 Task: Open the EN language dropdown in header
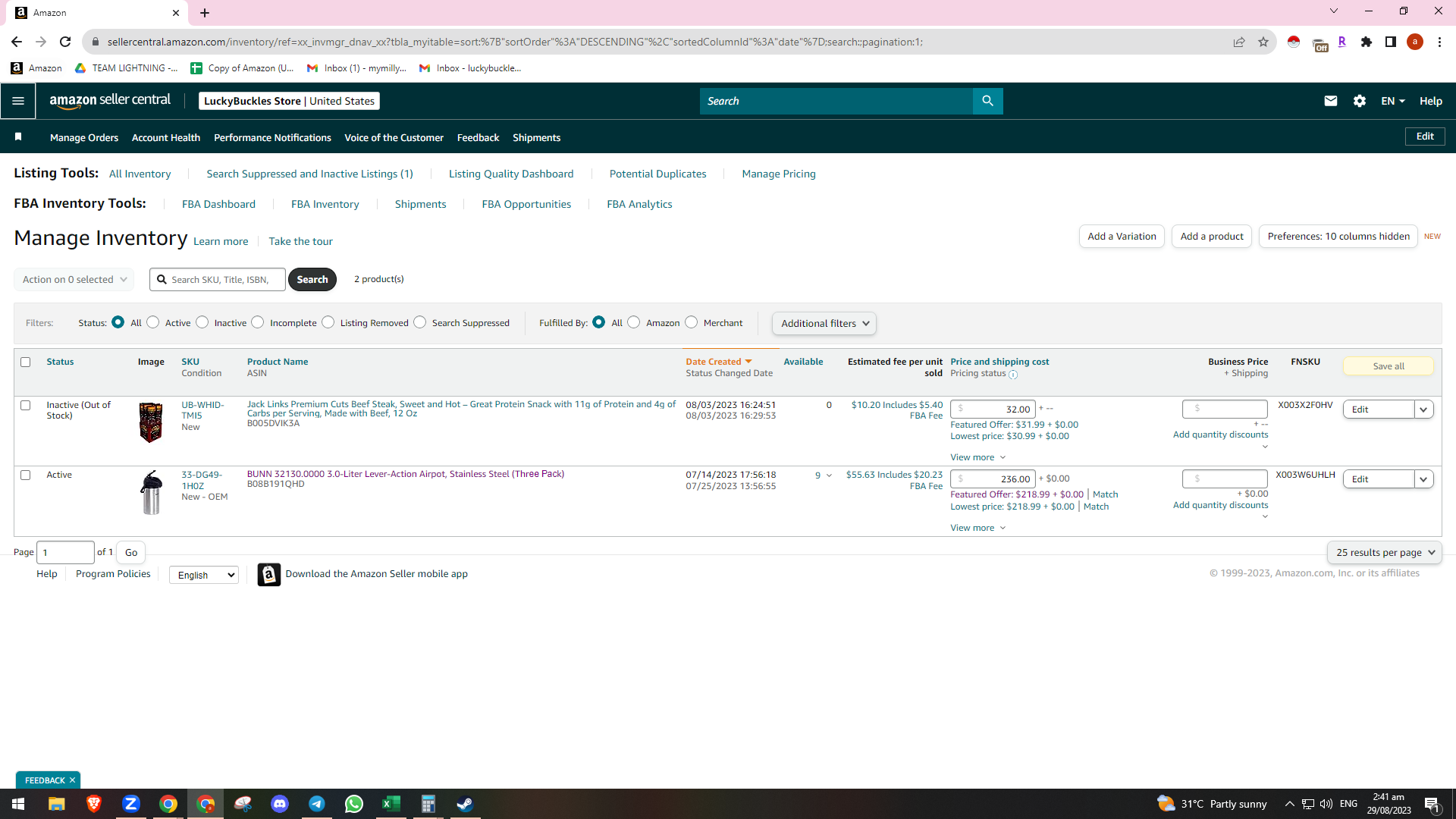pyautogui.click(x=1393, y=101)
